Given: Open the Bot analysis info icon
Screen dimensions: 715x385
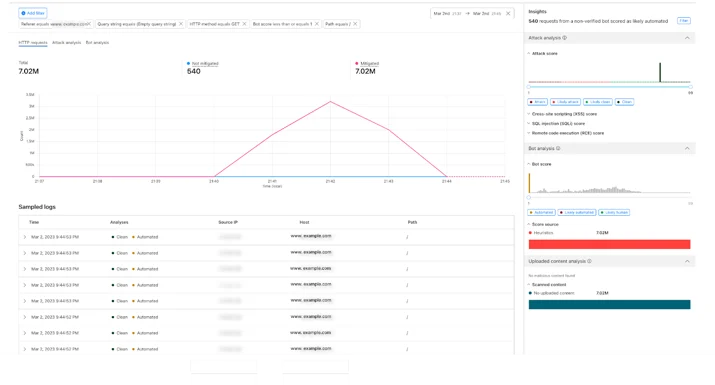Looking at the screenshot, I should tap(558, 148).
